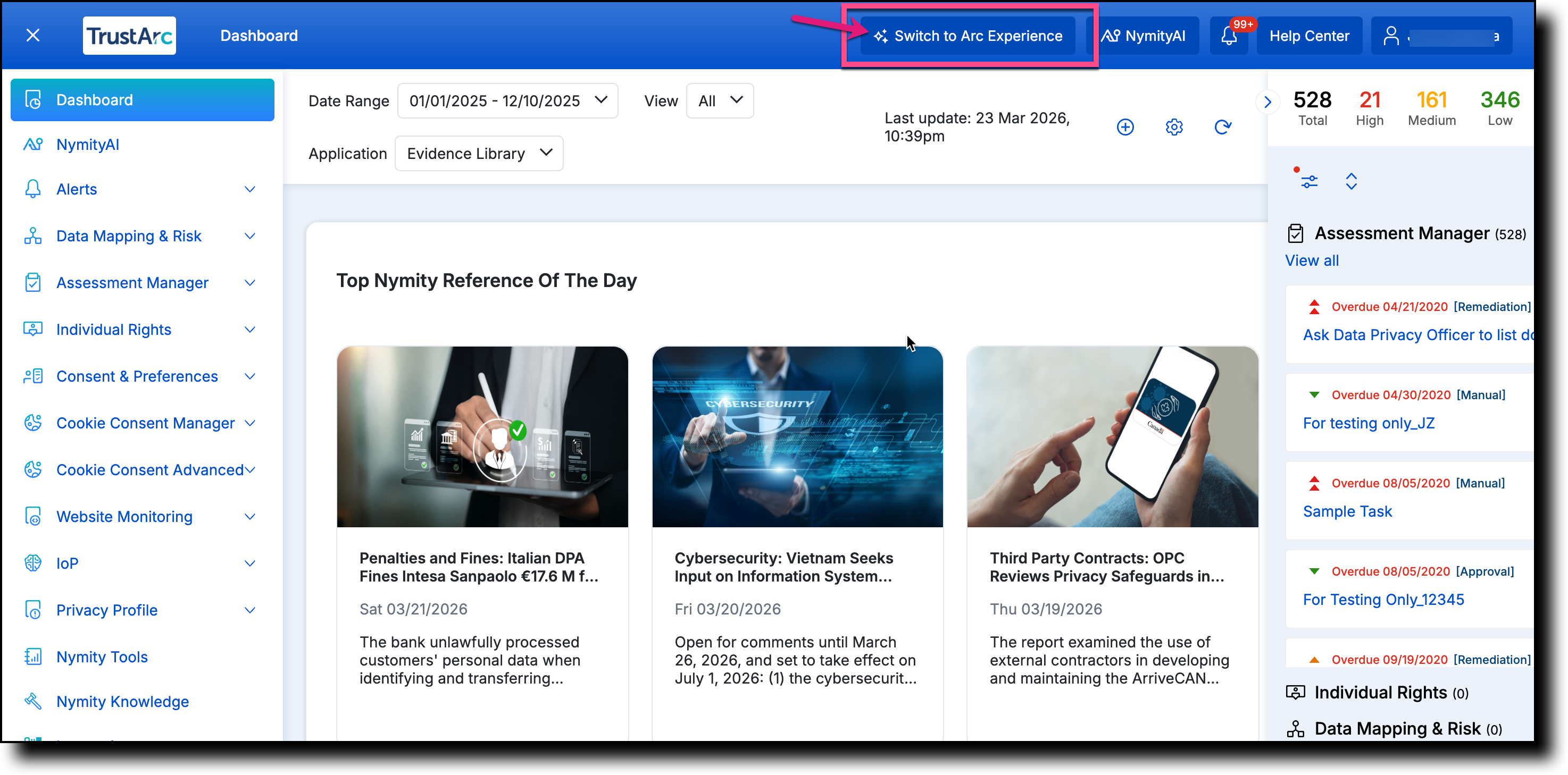Click the Nymity Knowledge gavel icon
The height and width of the screenshot is (775, 1568).
coord(33,702)
